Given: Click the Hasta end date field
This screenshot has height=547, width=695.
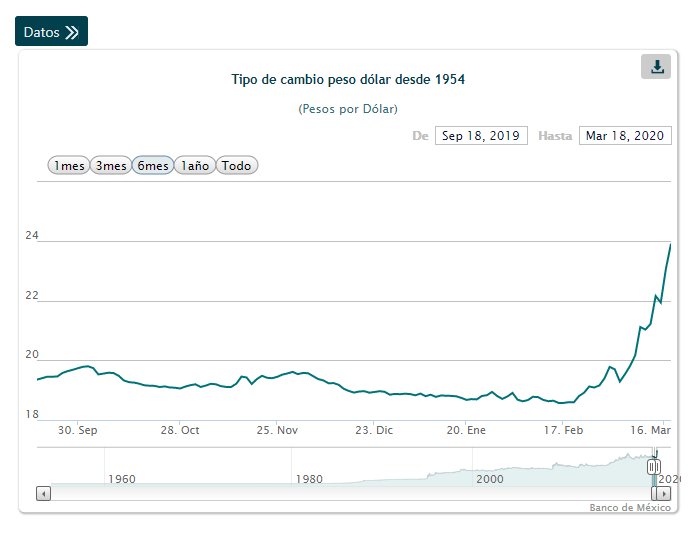Looking at the screenshot, I should tap(624, 136).
